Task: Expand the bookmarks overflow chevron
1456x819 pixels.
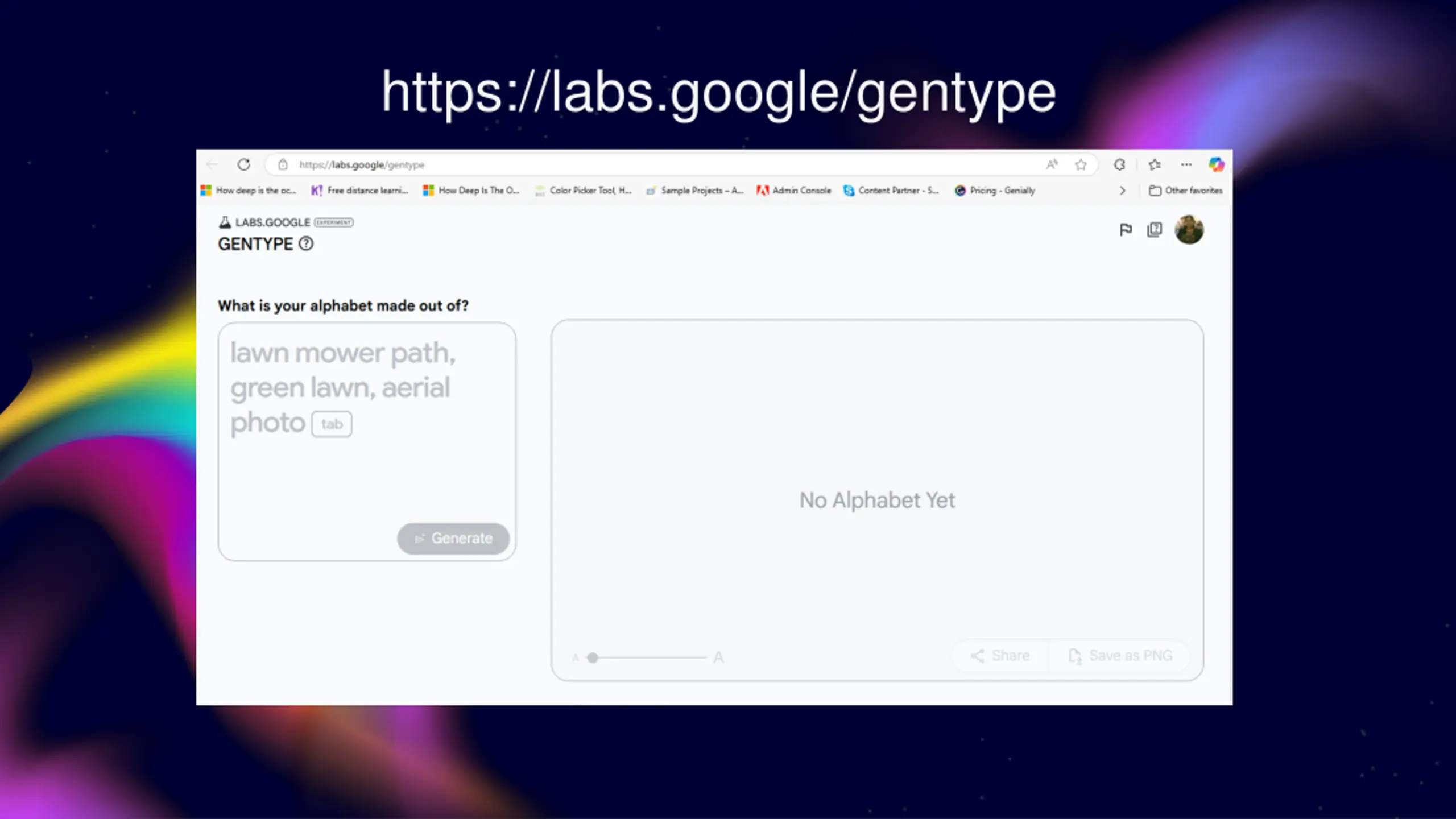Action: pyautogui.click(x=1122, y=191)
